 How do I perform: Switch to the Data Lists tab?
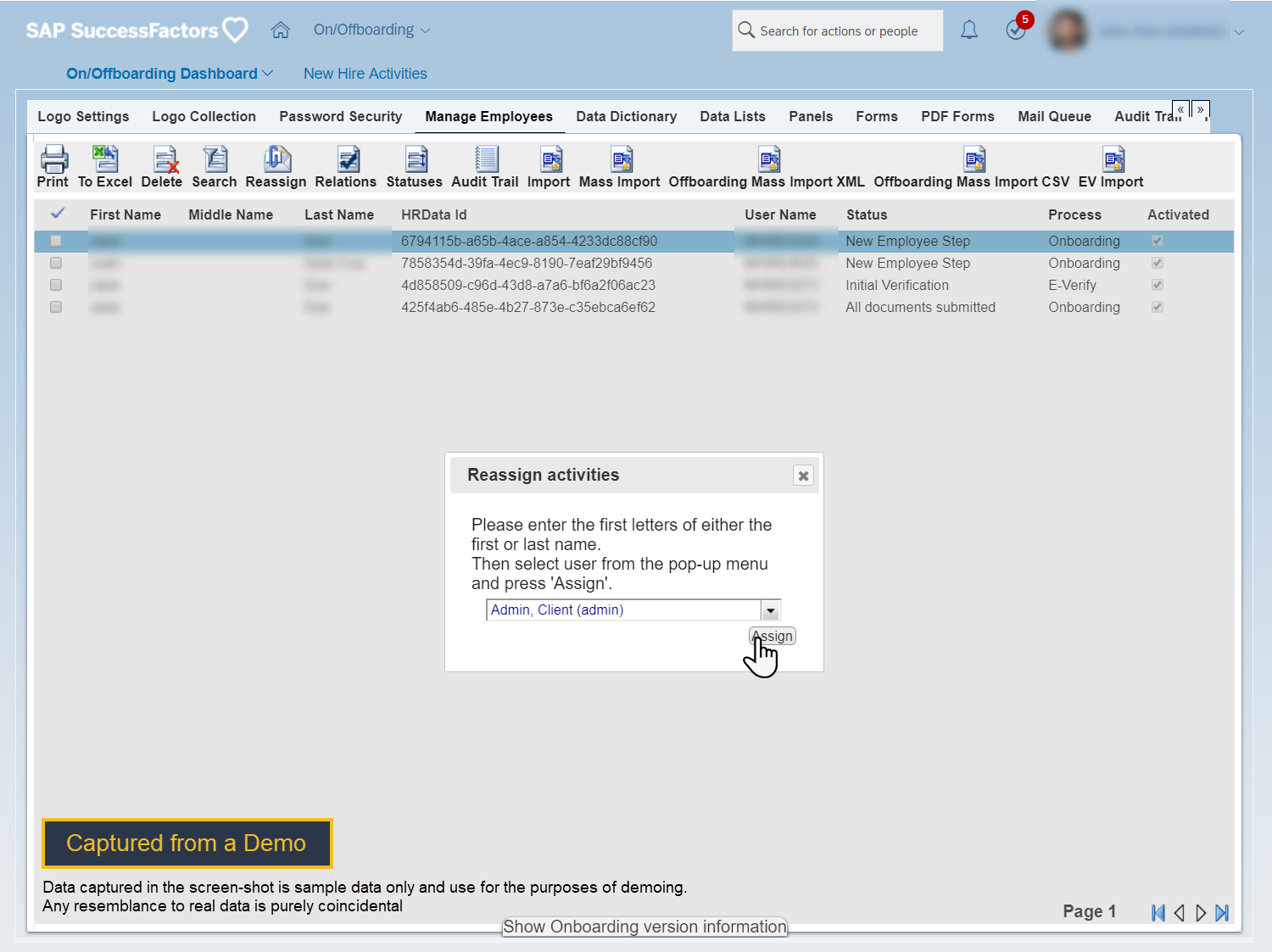733,116
